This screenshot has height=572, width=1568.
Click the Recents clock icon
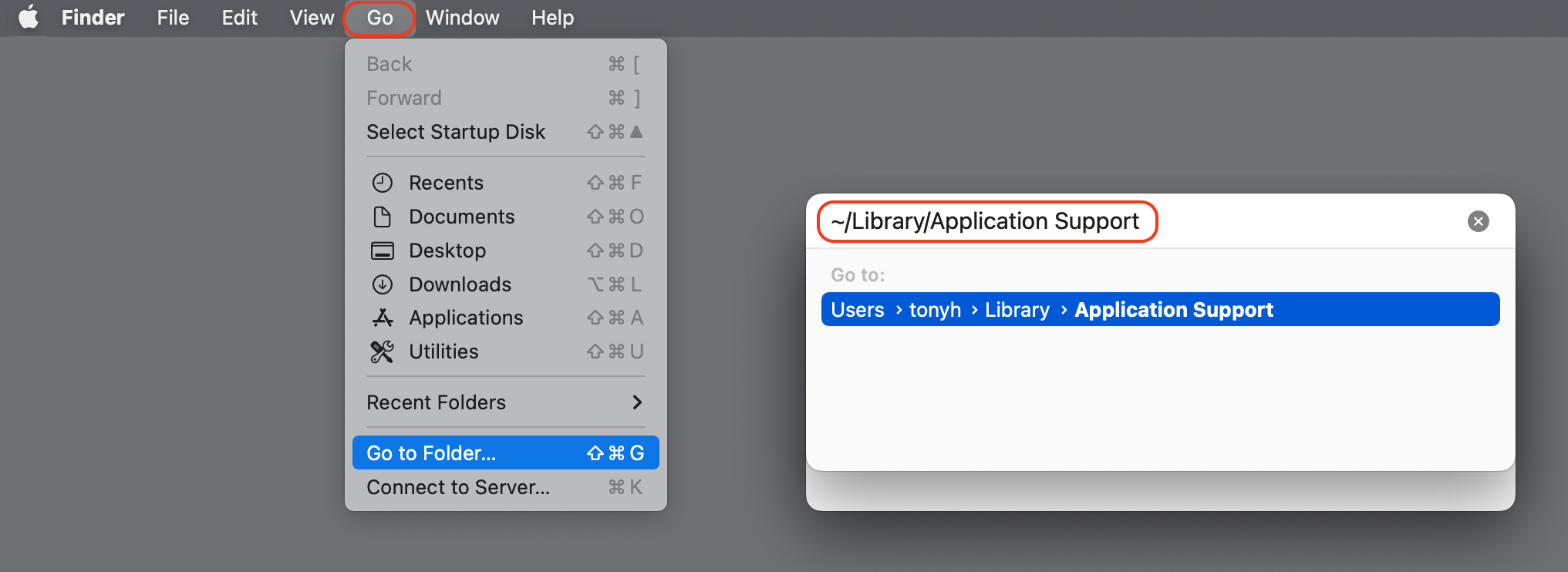(383, 183)
